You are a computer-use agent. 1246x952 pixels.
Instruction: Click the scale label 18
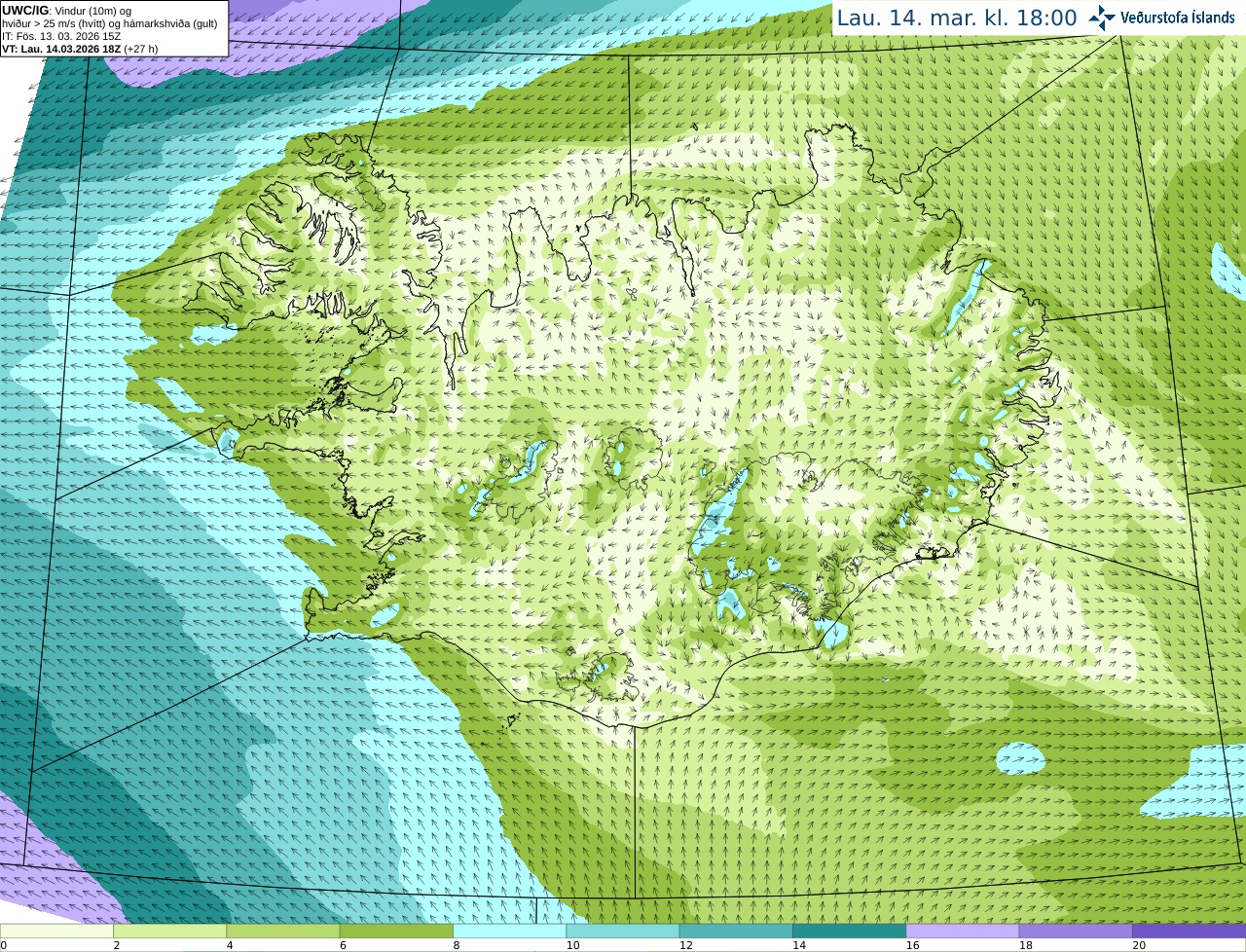1025,945
